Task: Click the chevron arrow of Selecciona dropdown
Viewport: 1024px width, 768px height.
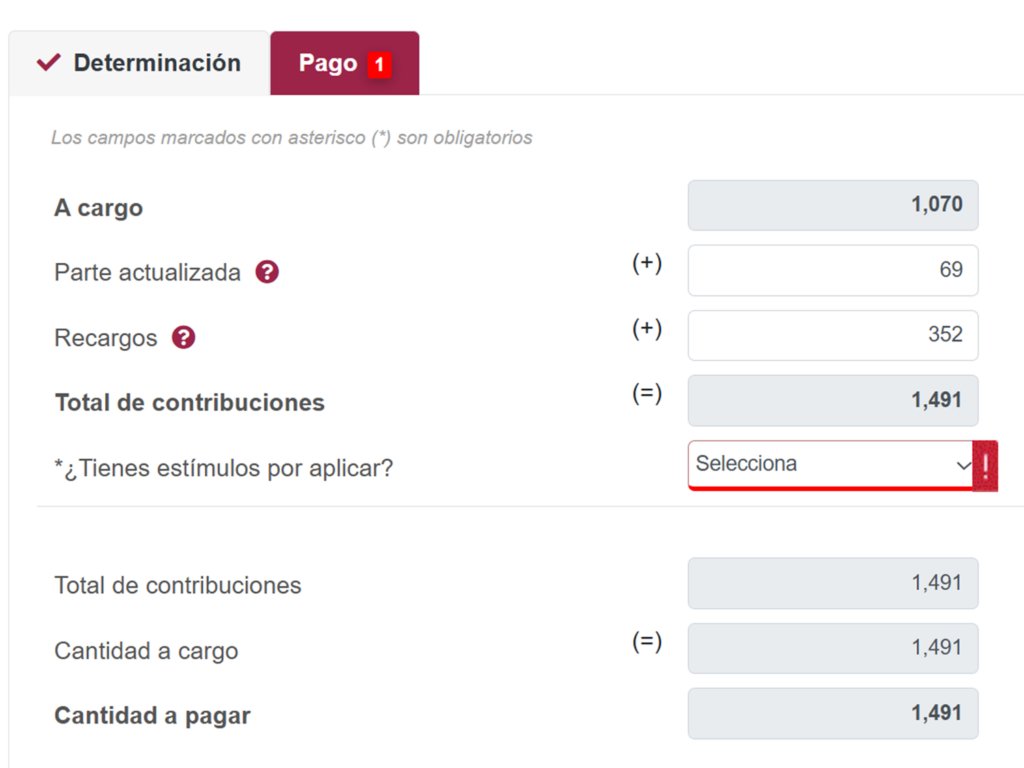Action: tap(963, 465)
